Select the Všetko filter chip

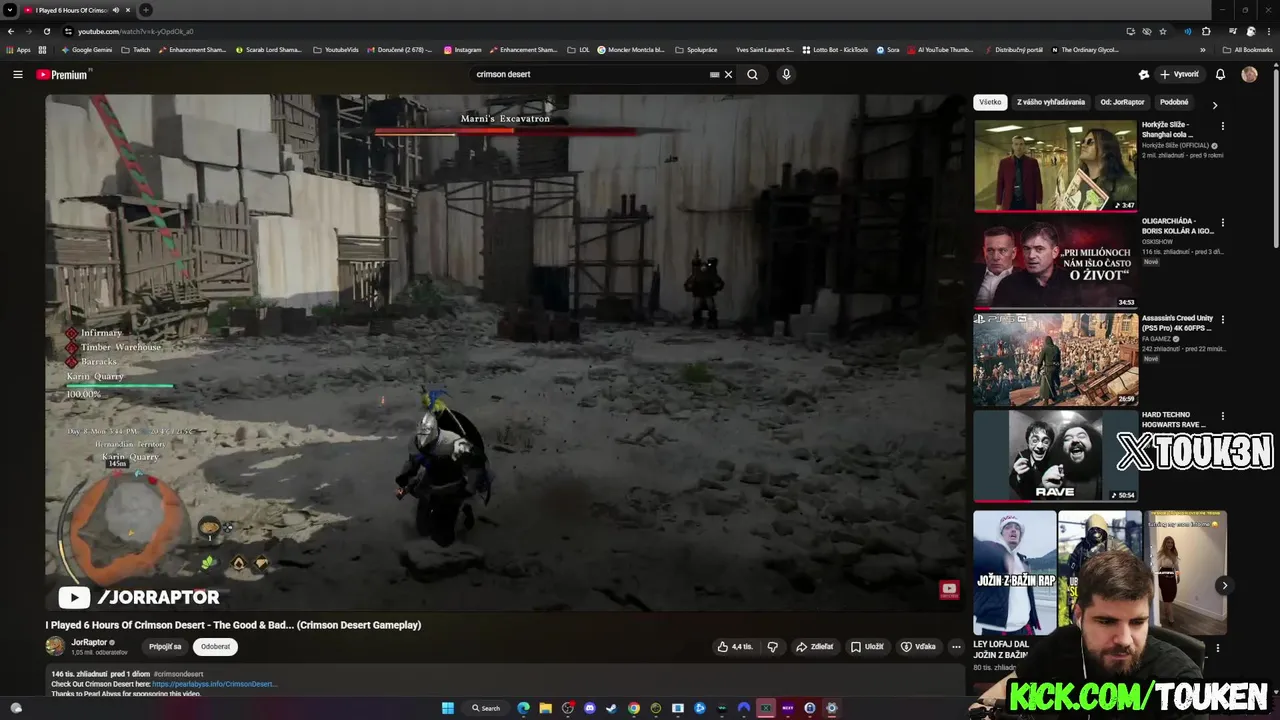[x=990, y=102]
